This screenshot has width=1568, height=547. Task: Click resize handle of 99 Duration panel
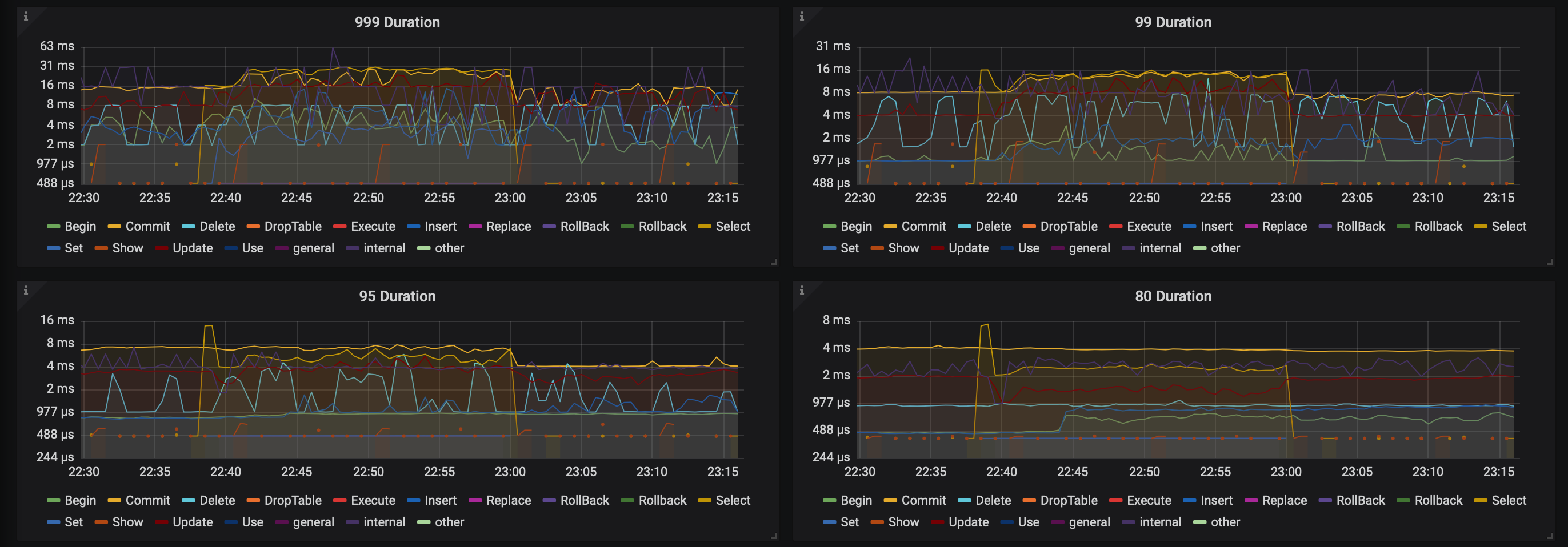[1550, 262]
